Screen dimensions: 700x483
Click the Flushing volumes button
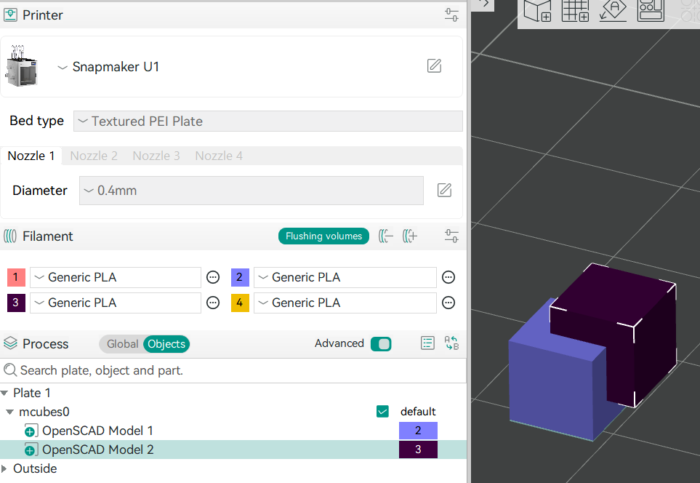(x=323, y=236)
